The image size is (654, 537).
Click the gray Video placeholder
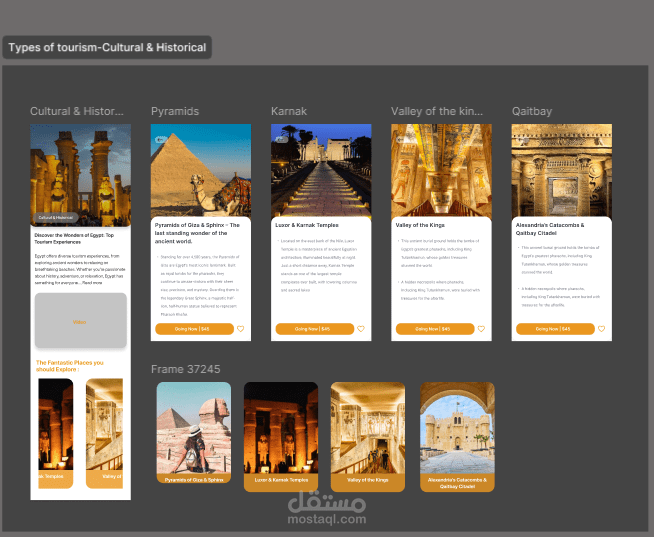[x=80, y=320]
